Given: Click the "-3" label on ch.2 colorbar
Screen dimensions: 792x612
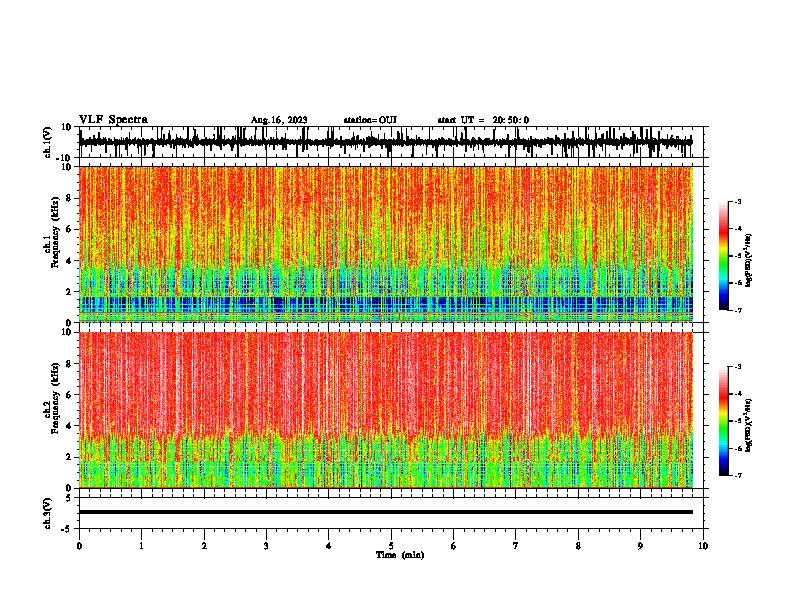Looking at the screenshot, I should 737,367.
